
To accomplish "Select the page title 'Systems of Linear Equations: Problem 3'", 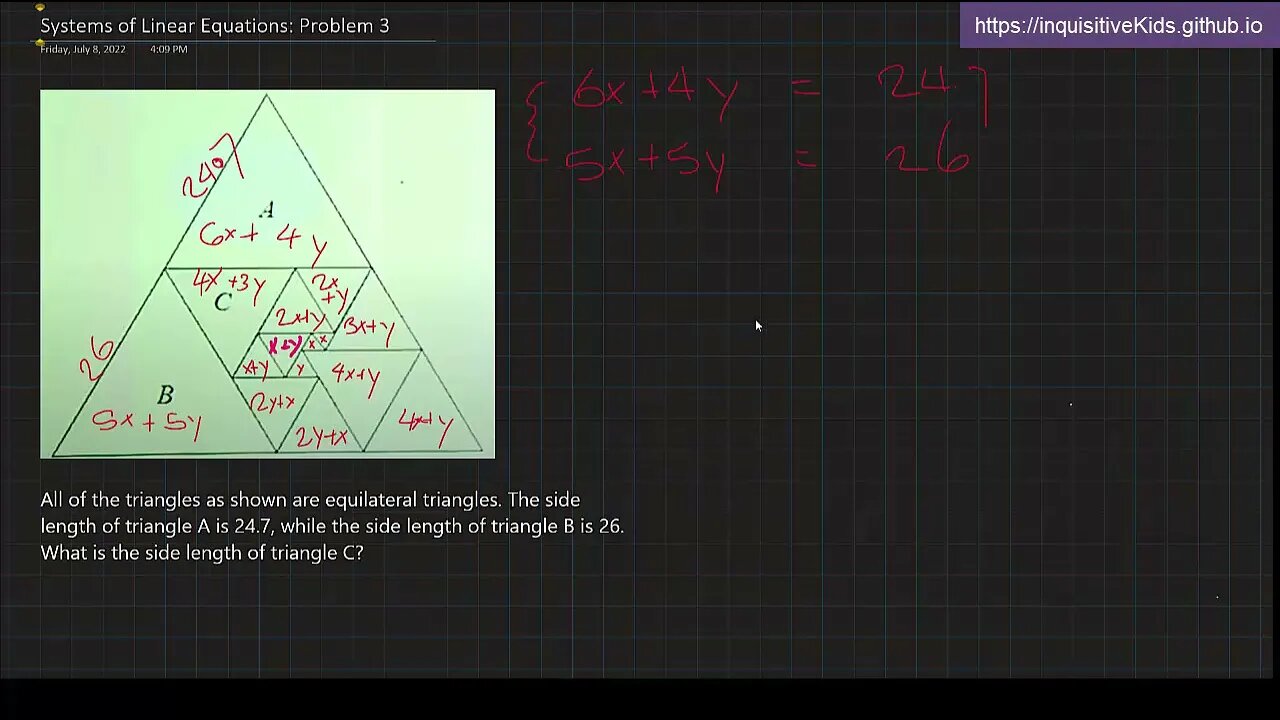I will click(x=215, y=26).
